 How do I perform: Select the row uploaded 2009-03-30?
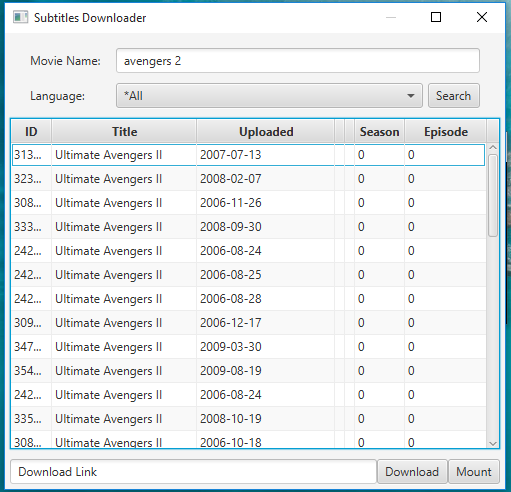pos(248,347)
